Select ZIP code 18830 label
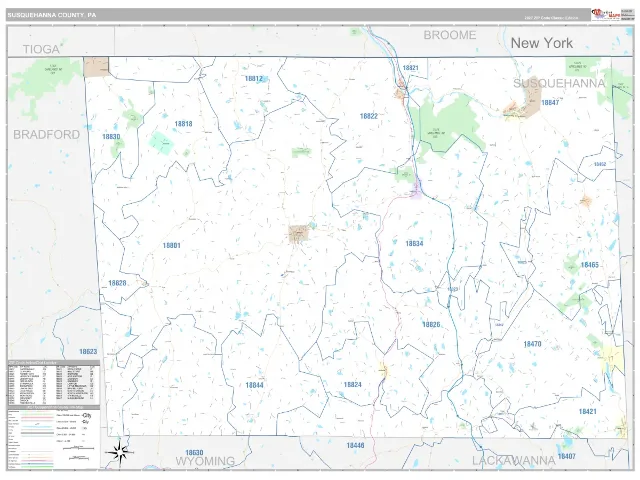 pos(111,137)
